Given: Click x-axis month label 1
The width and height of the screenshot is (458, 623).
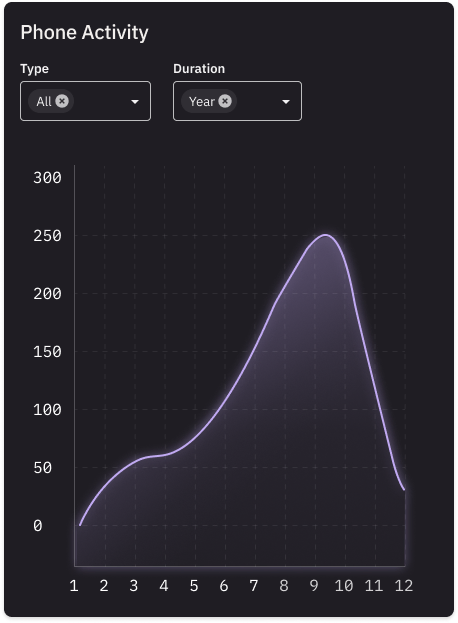Looking at the screenshot, I should pos(74,586).
